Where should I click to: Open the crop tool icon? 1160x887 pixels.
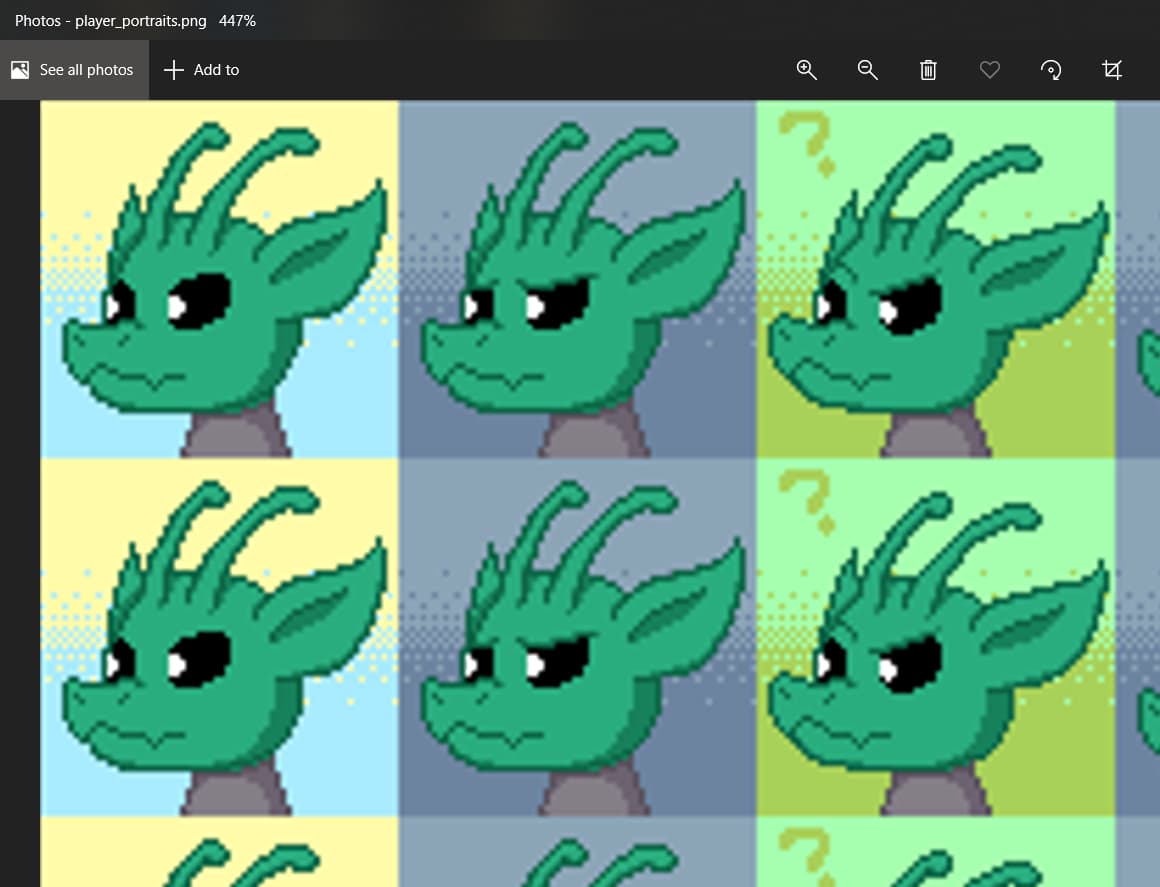pyautogui.click(x=1111, y=70)
